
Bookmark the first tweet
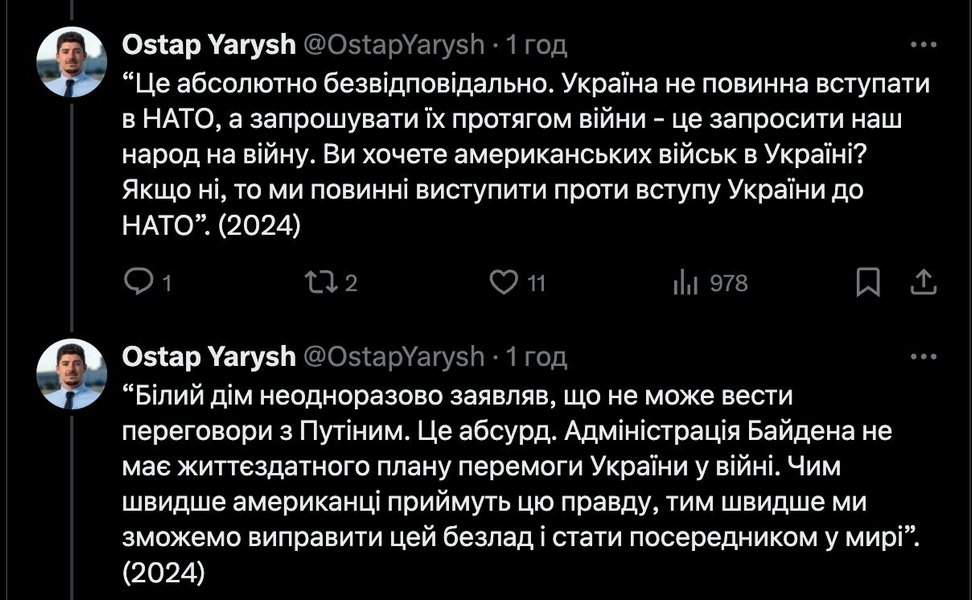point(869,284)
